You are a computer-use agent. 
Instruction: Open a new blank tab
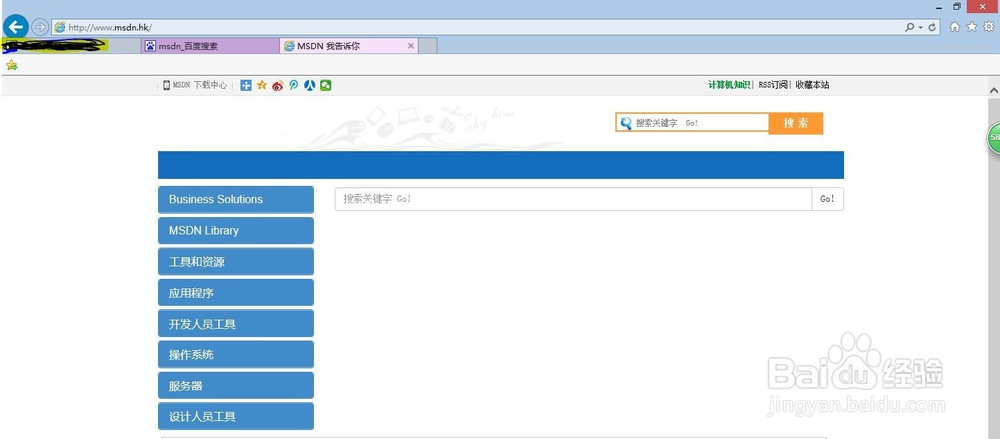tap(428, 46)
